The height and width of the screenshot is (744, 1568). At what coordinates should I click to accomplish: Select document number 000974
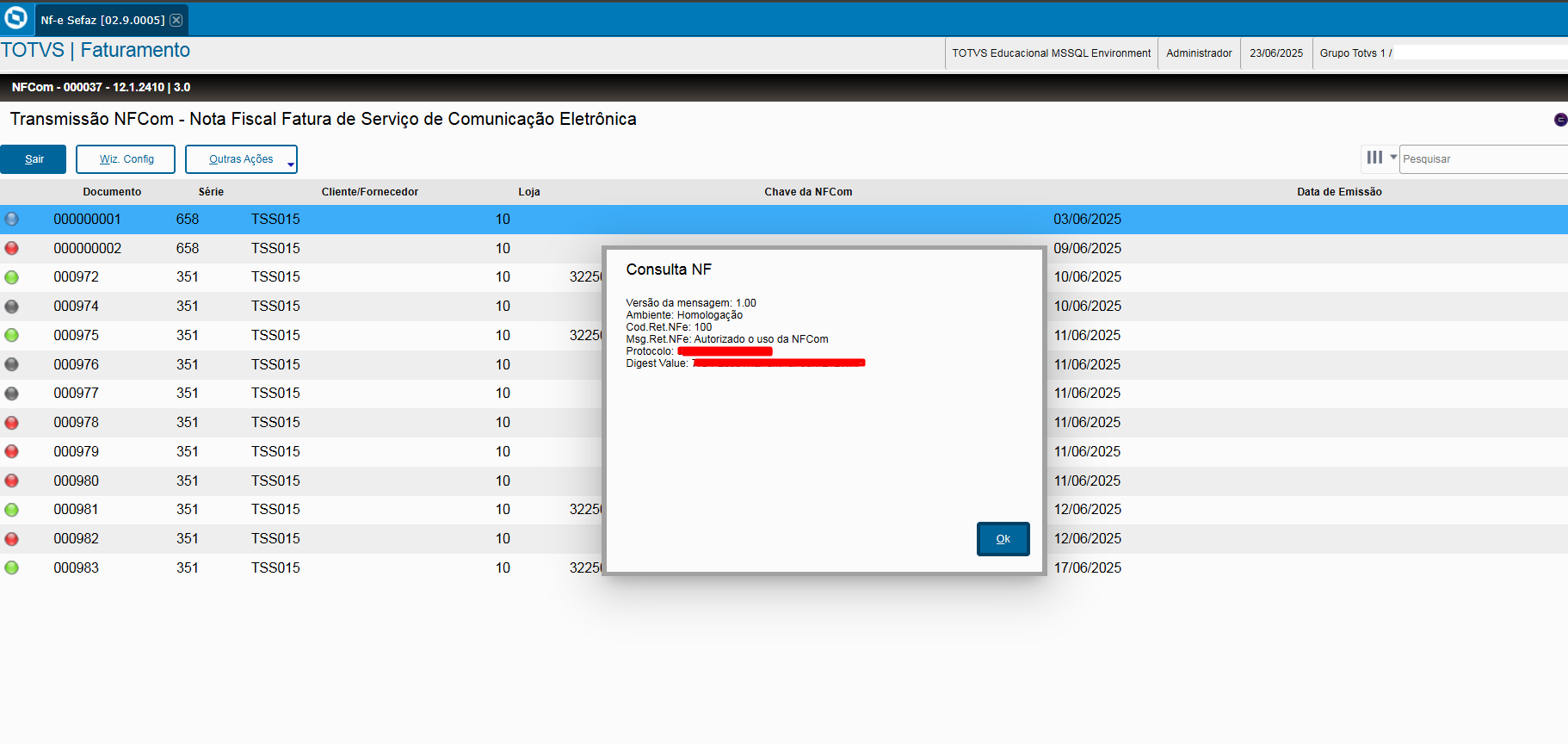(x=76, y=306)
